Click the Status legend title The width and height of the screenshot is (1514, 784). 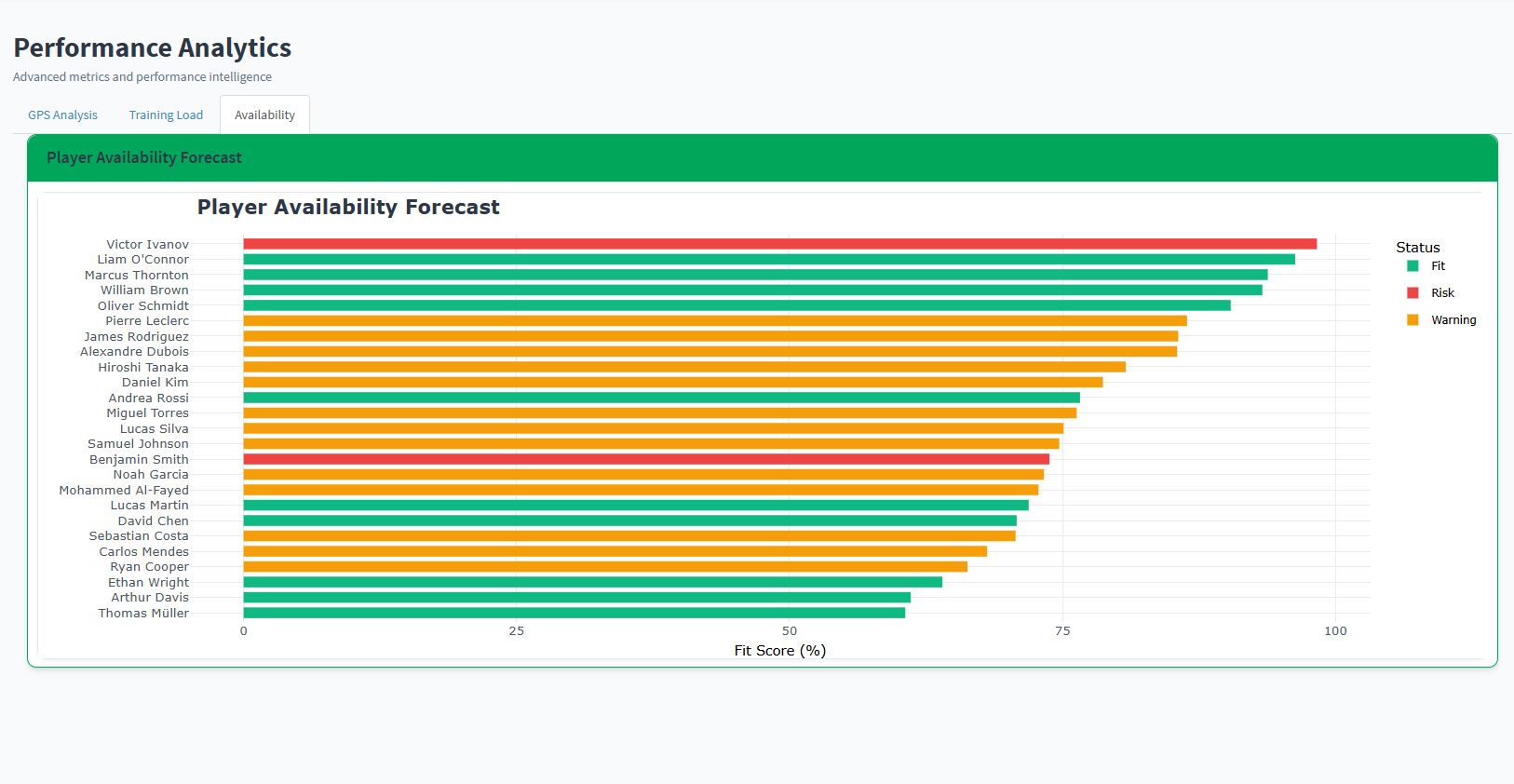[1417, 248]
